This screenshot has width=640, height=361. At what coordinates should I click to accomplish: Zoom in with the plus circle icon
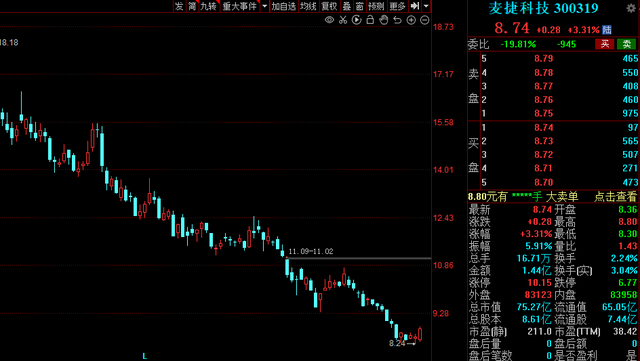(x=411, y=20)
